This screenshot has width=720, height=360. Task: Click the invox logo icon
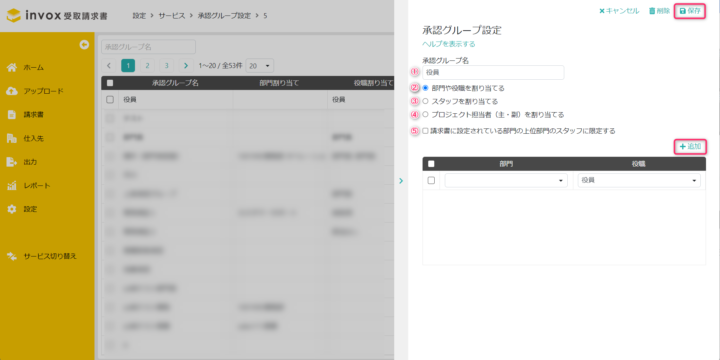[x=13, y=16]
